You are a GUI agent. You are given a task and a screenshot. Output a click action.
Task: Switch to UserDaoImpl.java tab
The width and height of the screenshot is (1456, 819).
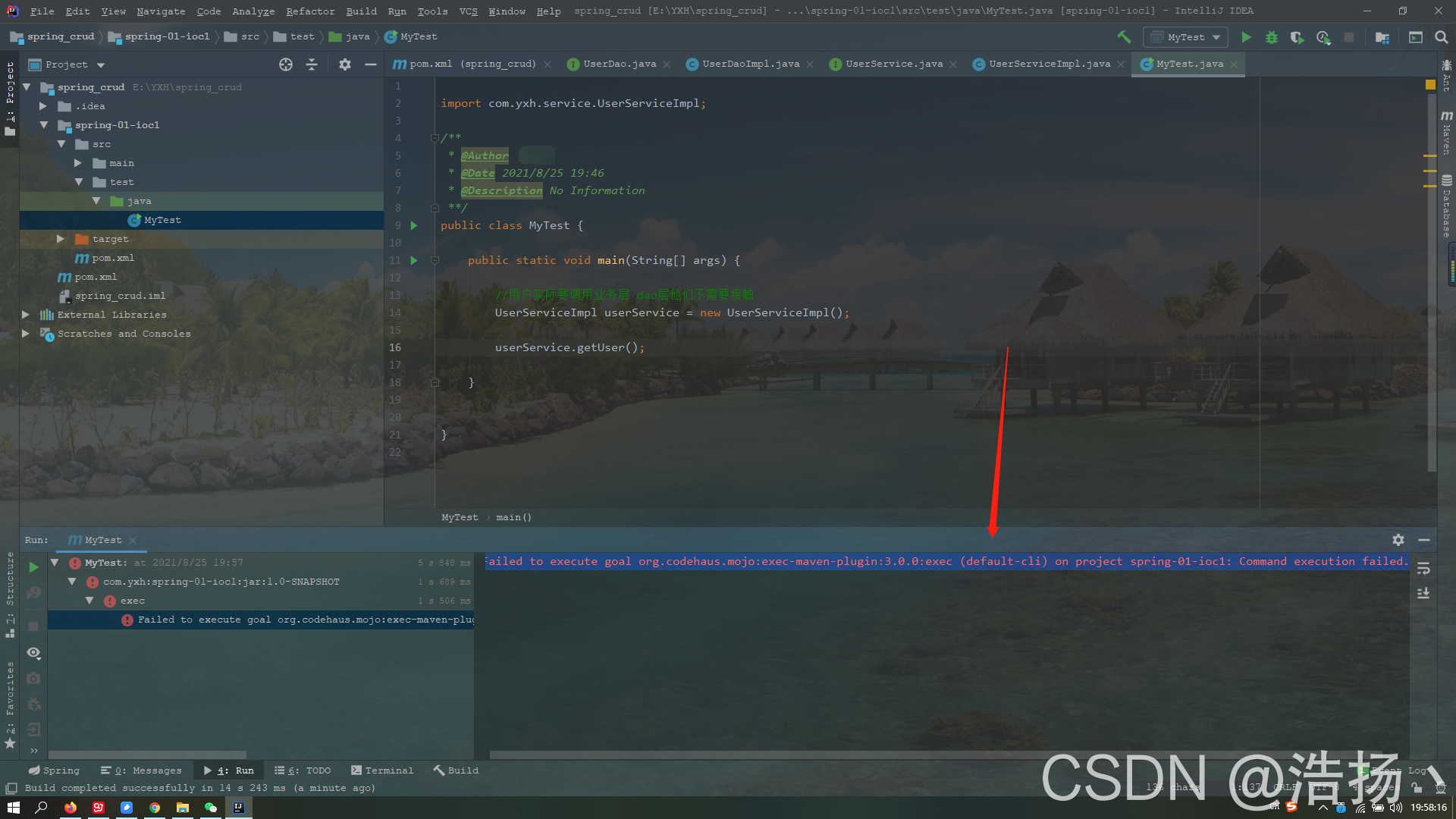coord(750,64)
